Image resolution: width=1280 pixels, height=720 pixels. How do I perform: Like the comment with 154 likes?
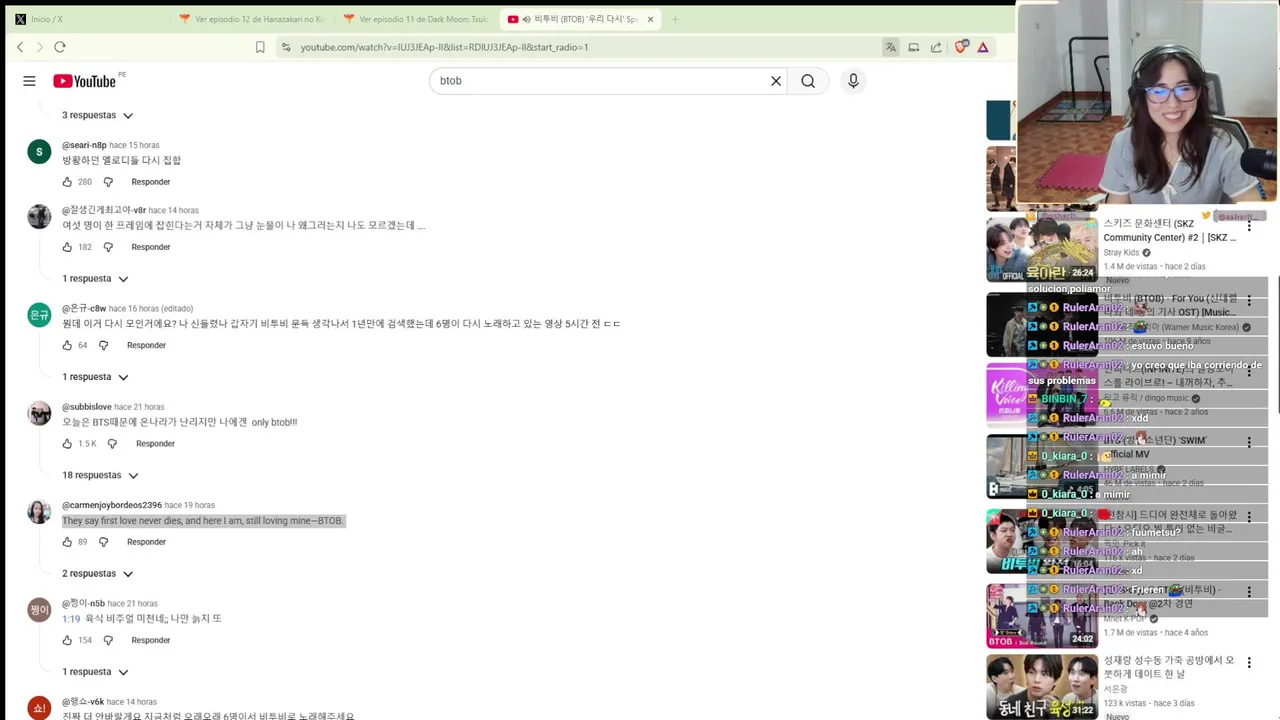coord(67,640)
